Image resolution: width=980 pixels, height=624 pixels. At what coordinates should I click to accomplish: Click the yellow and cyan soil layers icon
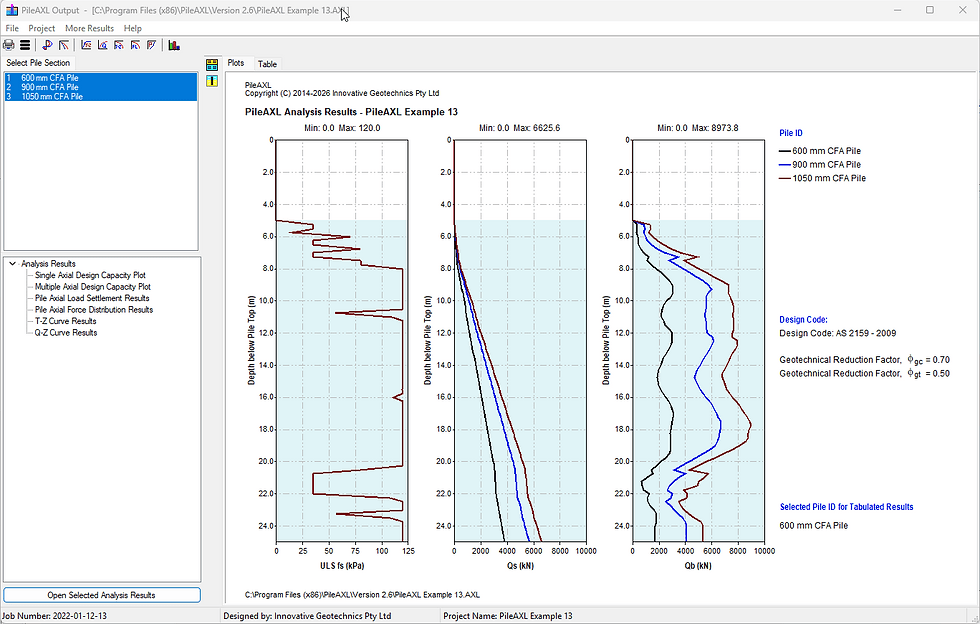[212, 64]
